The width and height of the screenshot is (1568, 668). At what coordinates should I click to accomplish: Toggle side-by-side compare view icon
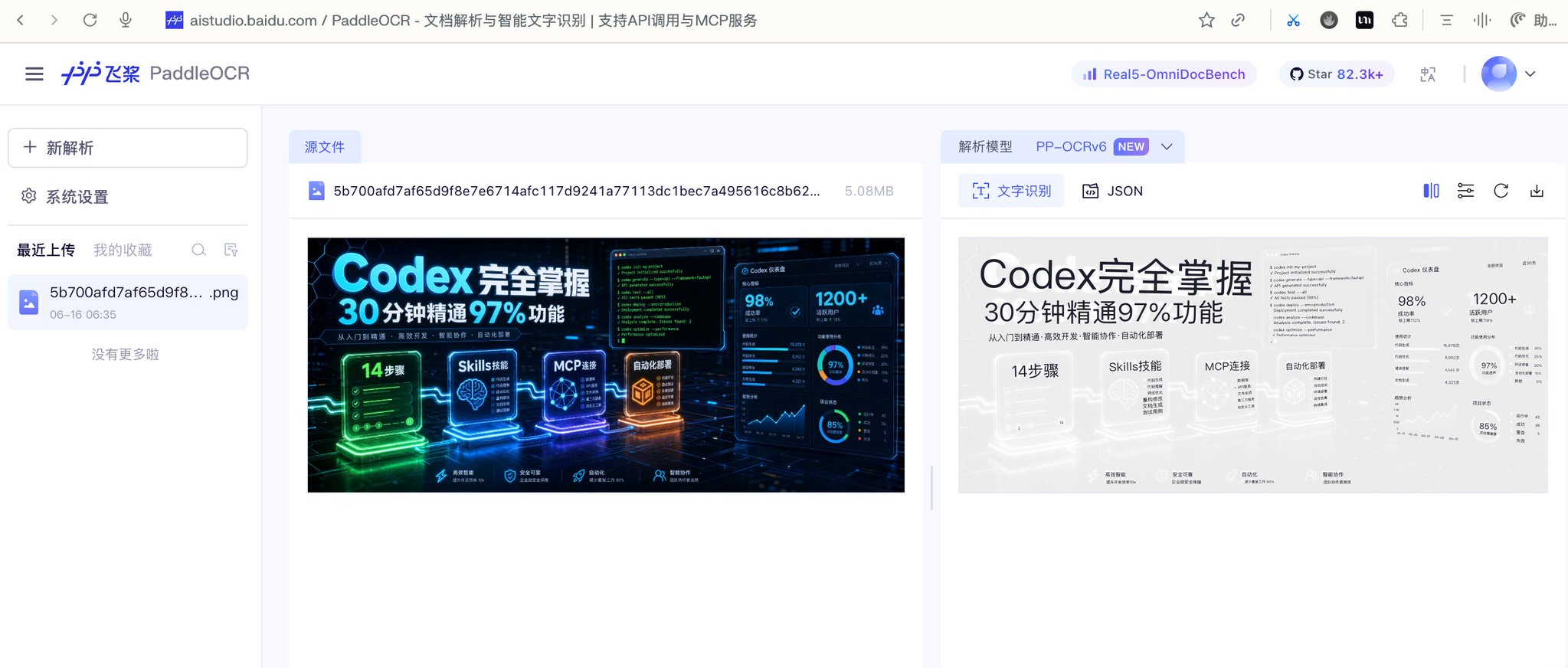click(x=1431, y=191)
